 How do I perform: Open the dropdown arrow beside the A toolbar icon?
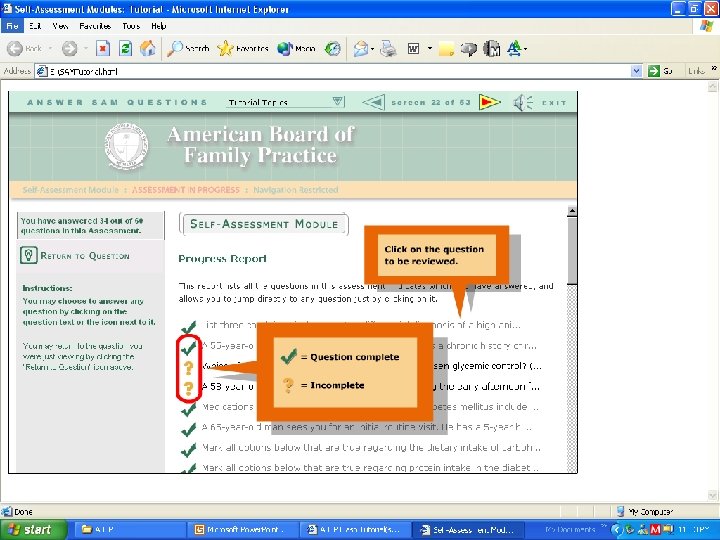click(525, 48)
